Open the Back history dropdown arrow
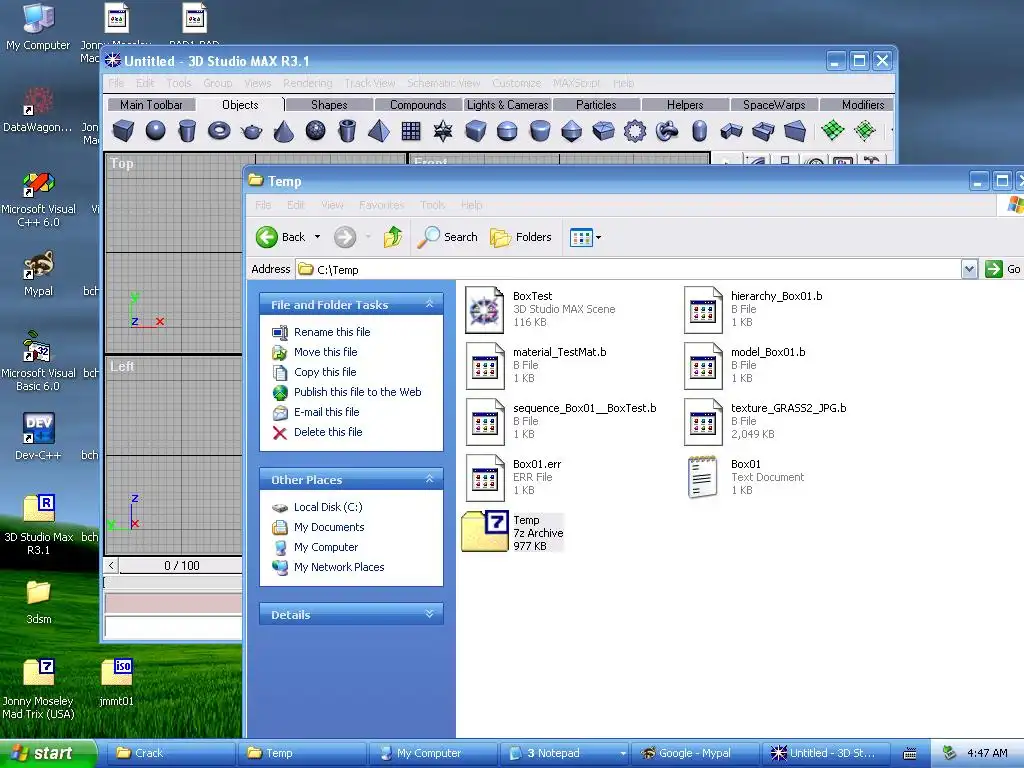 (x=317, y=236)
